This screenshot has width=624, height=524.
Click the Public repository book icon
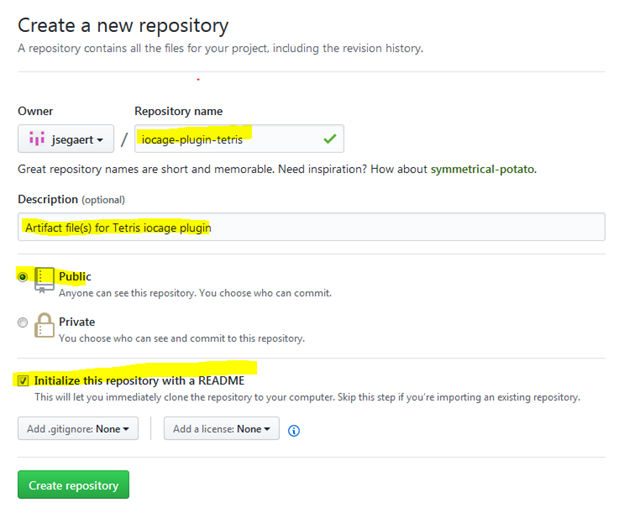point(44,280)
